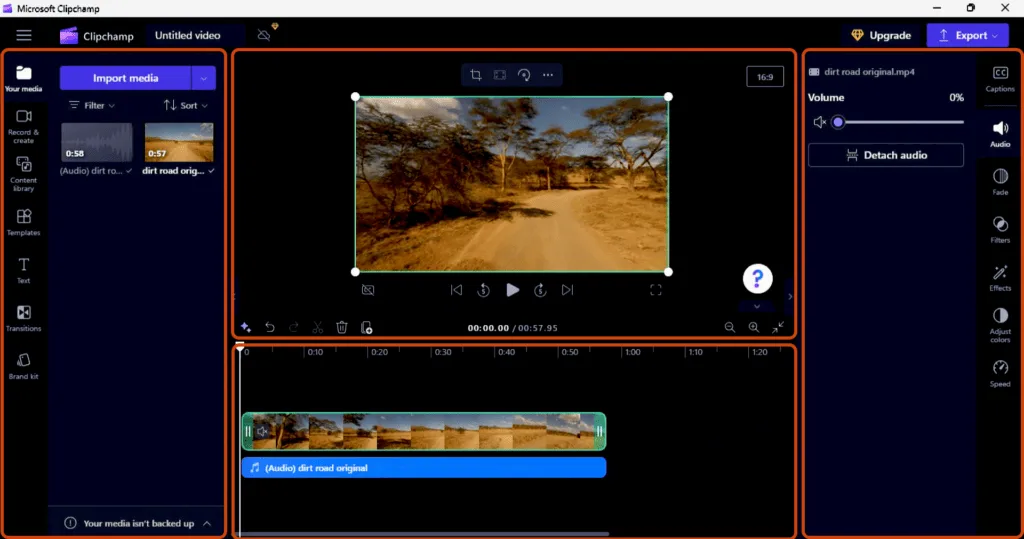
Task: Duplicate the selected clip
Action: click(x=366, y=327)
